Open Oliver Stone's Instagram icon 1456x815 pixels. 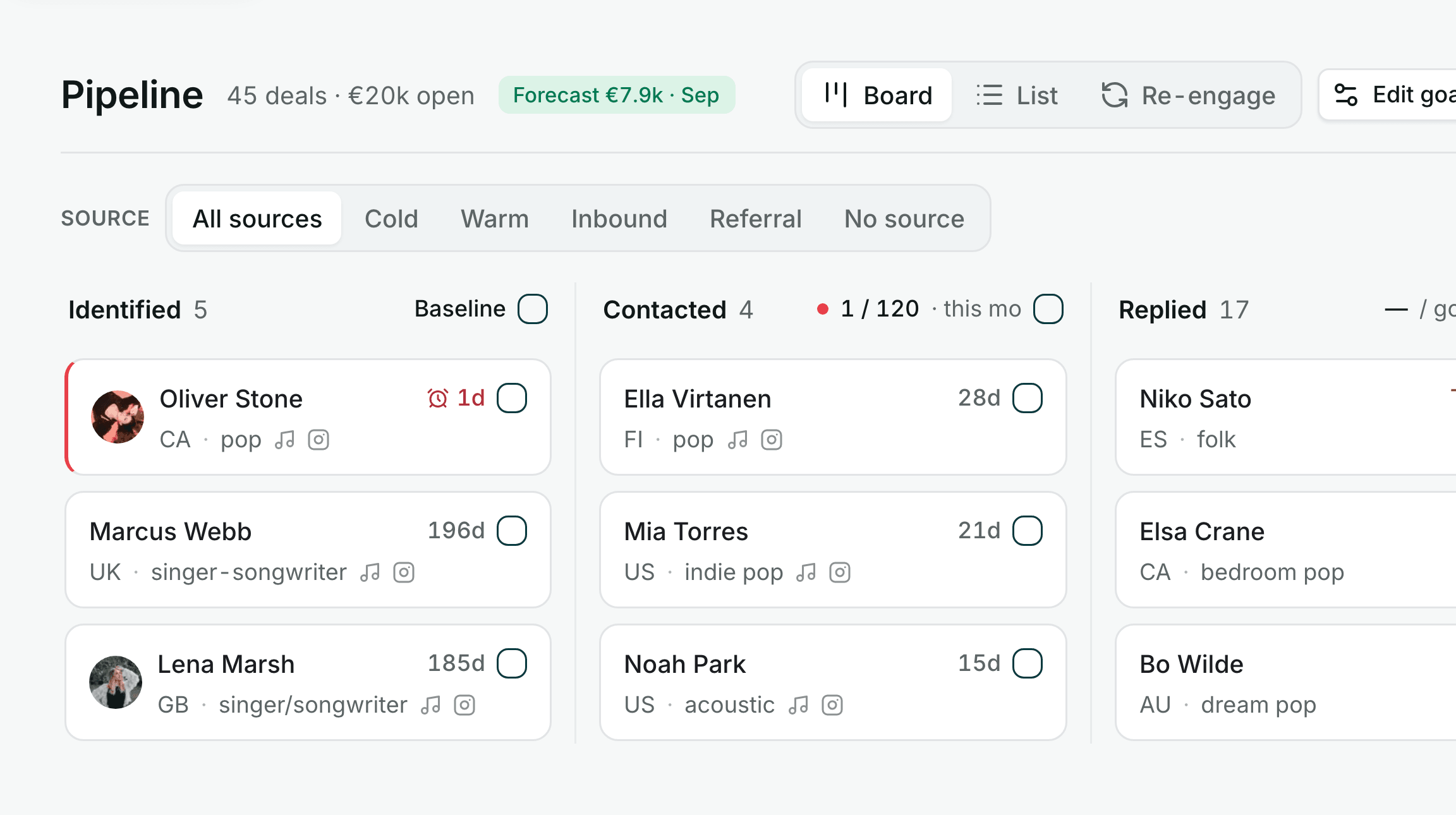click(x=318, y=440)
